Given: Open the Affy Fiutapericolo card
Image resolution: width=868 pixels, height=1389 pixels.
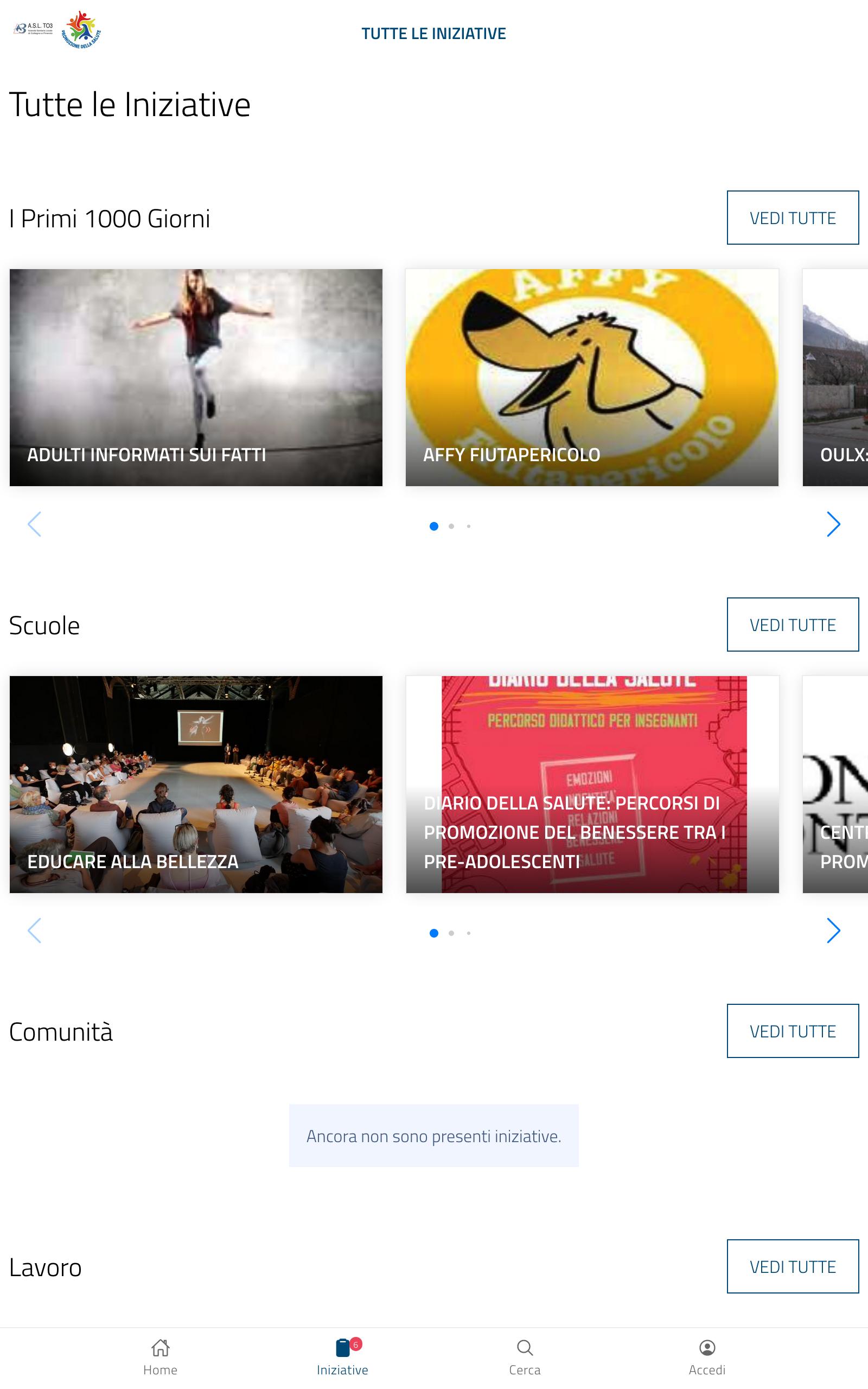Looking at the screenshot, I should [x=592, y=378].
